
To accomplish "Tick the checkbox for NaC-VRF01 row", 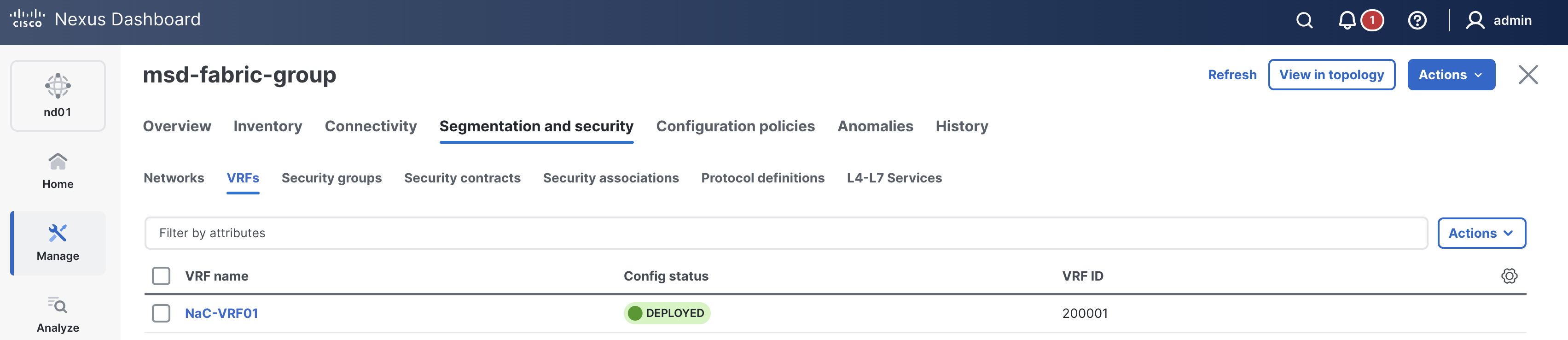I will coord(161,313).
